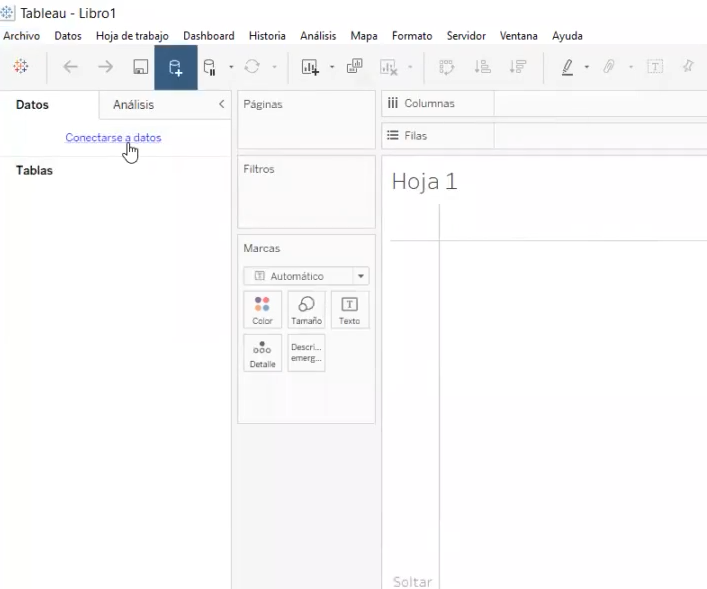
Task: Open the Hoja de trabajo menu
Action: click(132, 36)
